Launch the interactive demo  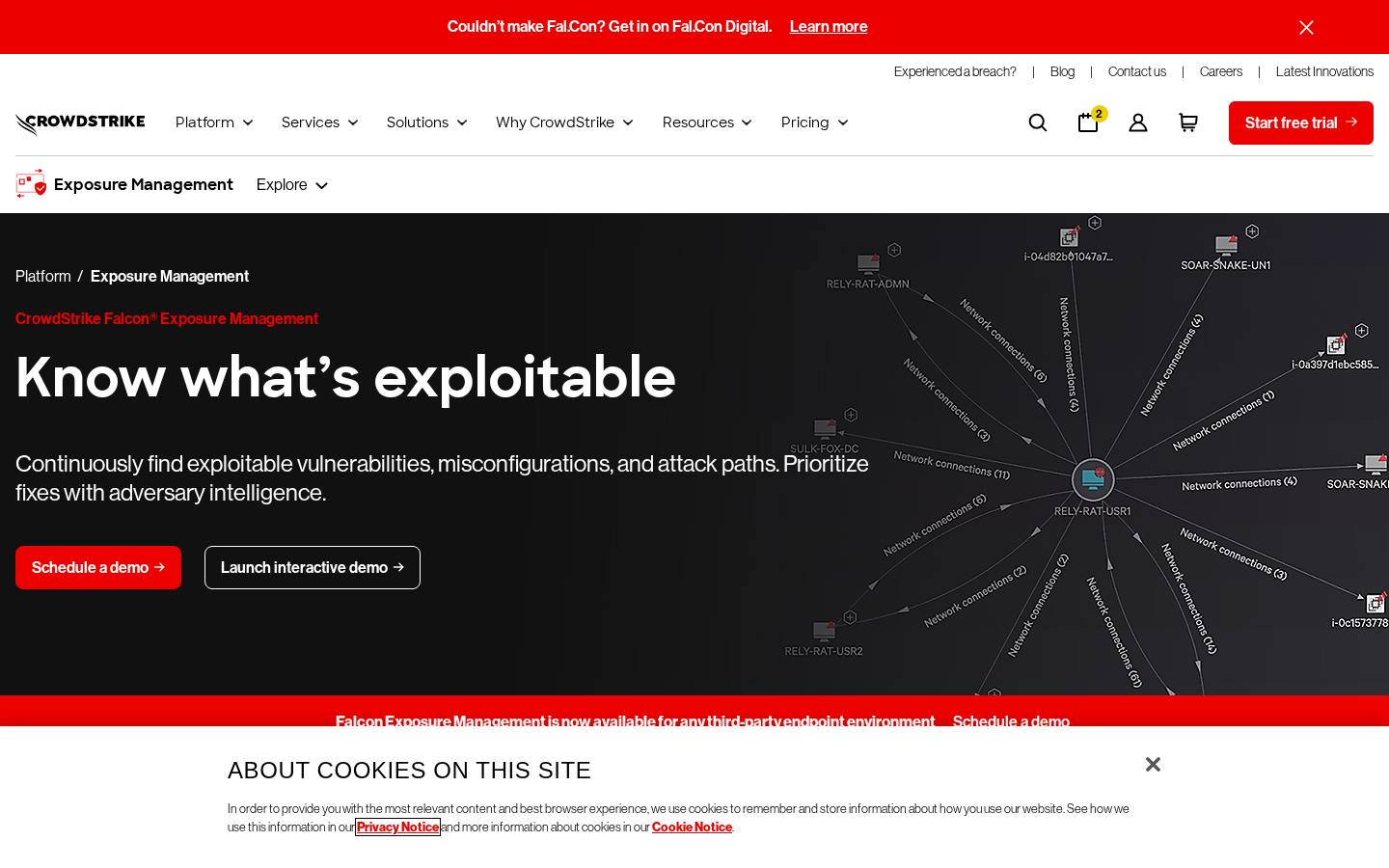[x=313, y=567]
